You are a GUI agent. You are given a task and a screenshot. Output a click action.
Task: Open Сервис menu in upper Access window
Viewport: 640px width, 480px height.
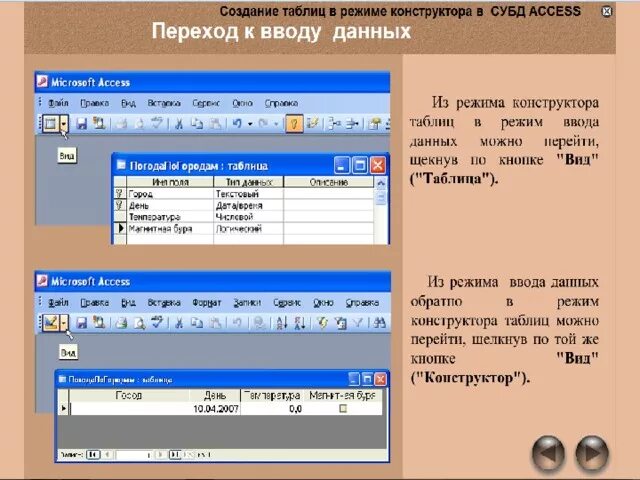point(206,103)
